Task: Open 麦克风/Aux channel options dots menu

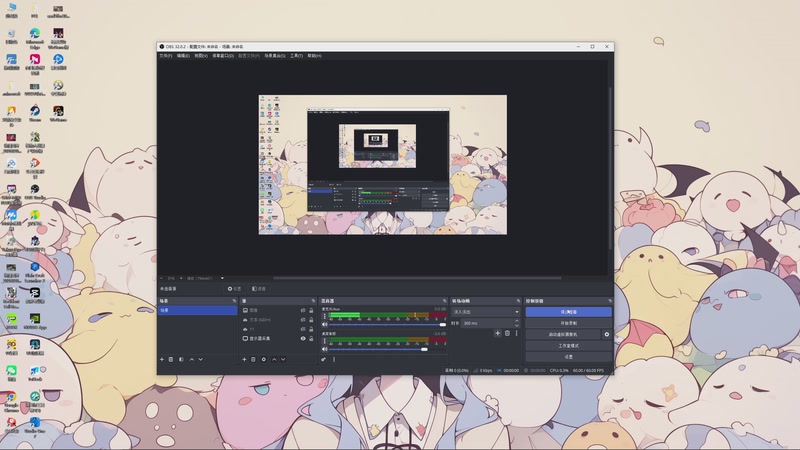Action: pos(324,316)
